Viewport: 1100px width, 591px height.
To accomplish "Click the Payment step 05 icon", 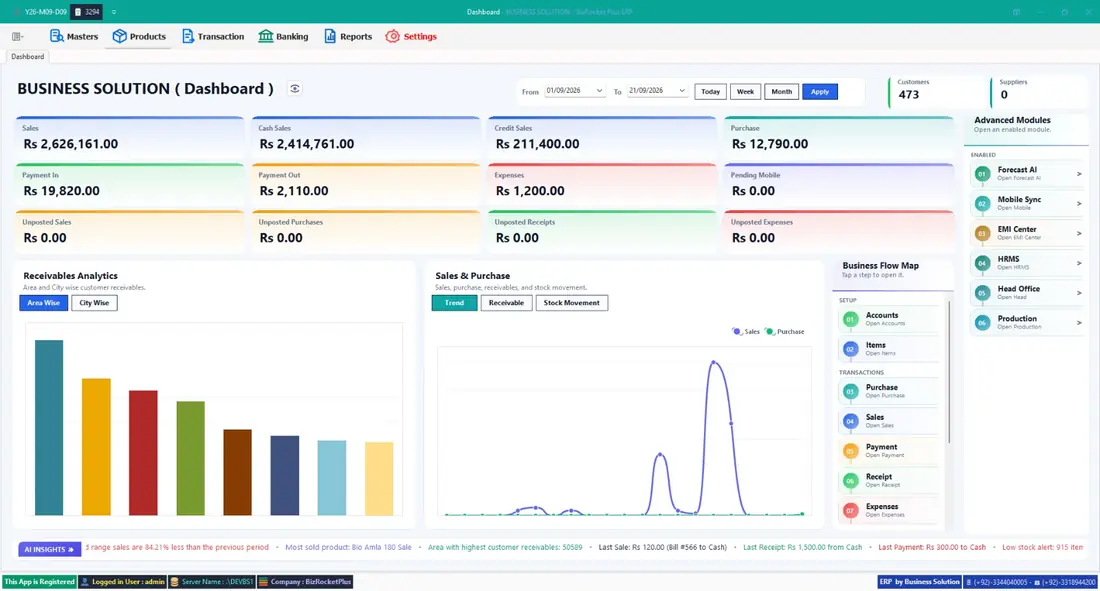I will pyautogui.click(x=850, y=451).
